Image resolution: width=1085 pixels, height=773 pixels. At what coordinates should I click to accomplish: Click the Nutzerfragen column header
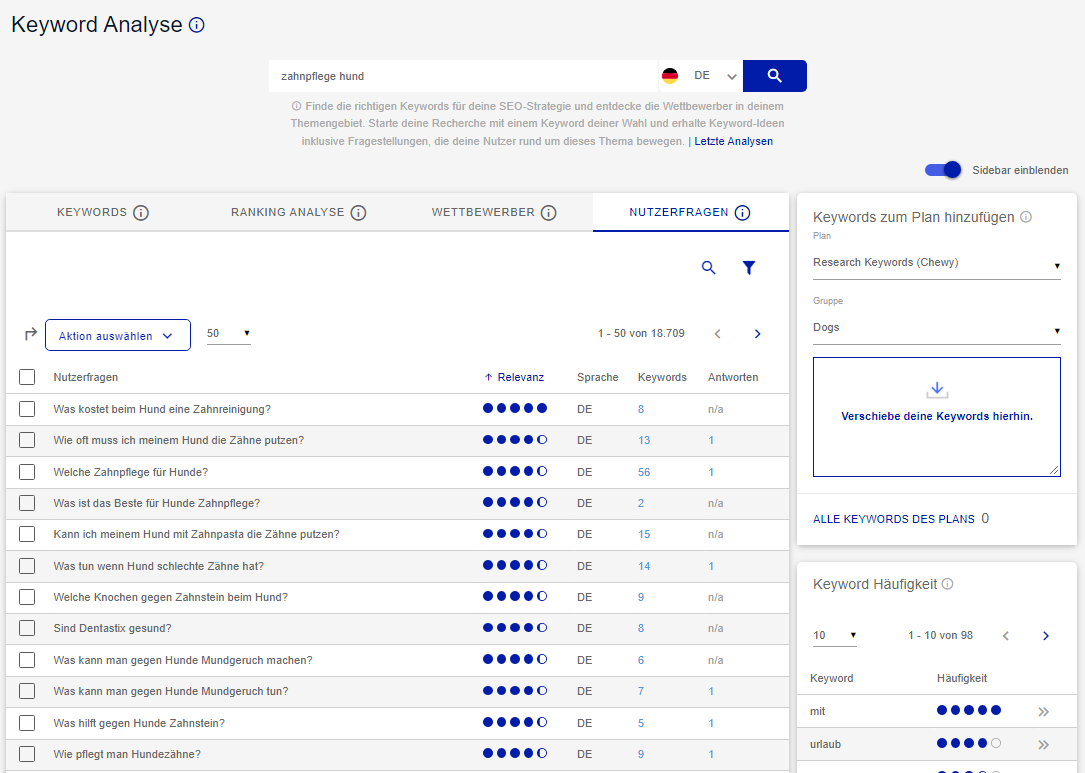tap(86, 377)
